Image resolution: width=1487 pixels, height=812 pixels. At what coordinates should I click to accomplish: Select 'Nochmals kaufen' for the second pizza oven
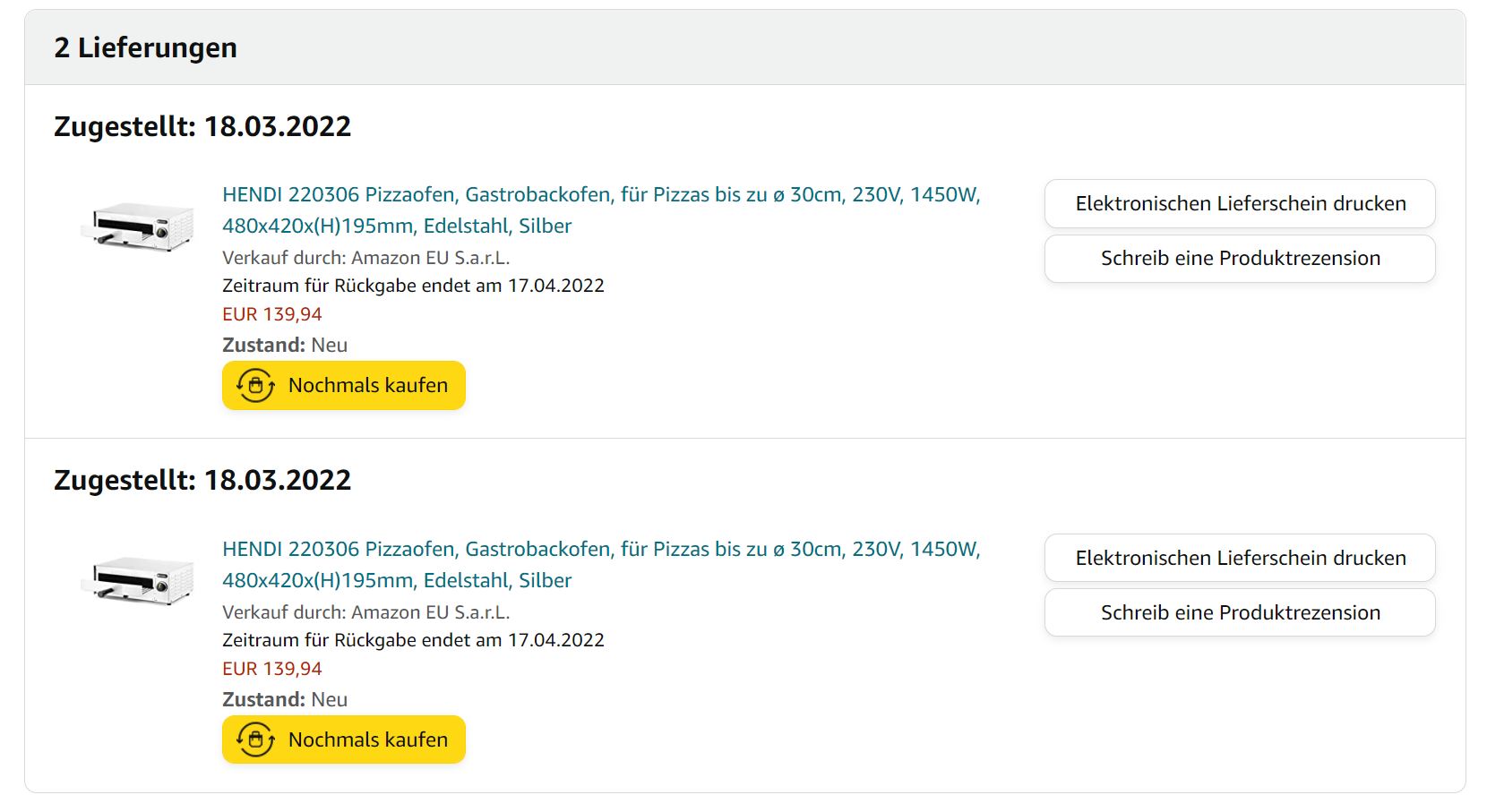pyautogui.click(x=344, y=740)
